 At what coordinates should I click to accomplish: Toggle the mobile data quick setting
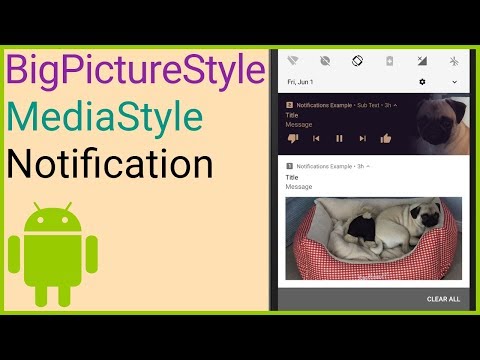422,61
